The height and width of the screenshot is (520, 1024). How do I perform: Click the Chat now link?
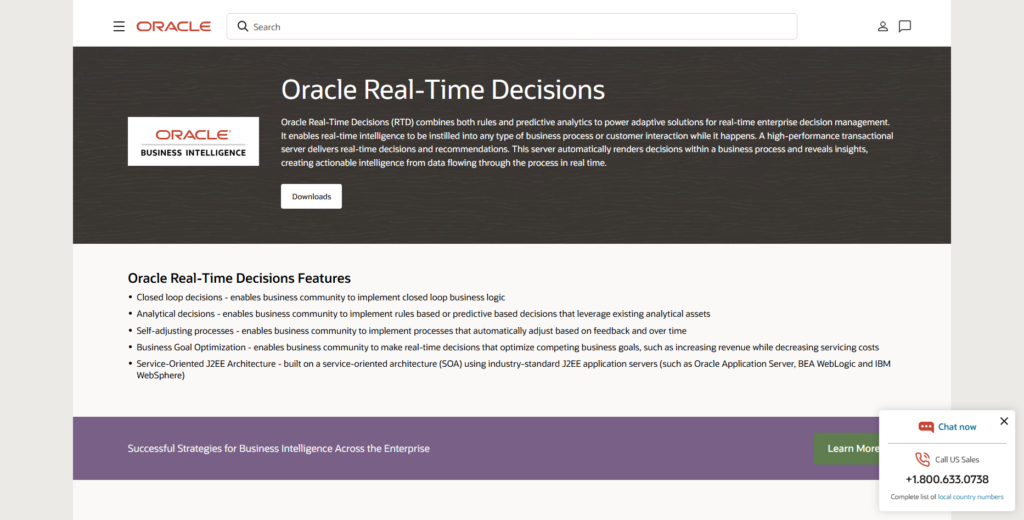click(x=957, y=427)
